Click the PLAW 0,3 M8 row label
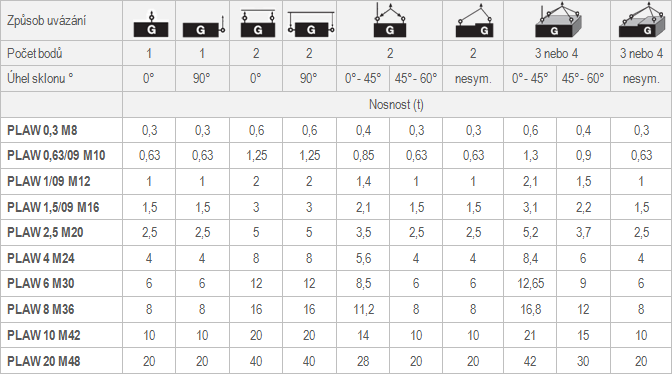672x374 pixels. coord(42,130)
